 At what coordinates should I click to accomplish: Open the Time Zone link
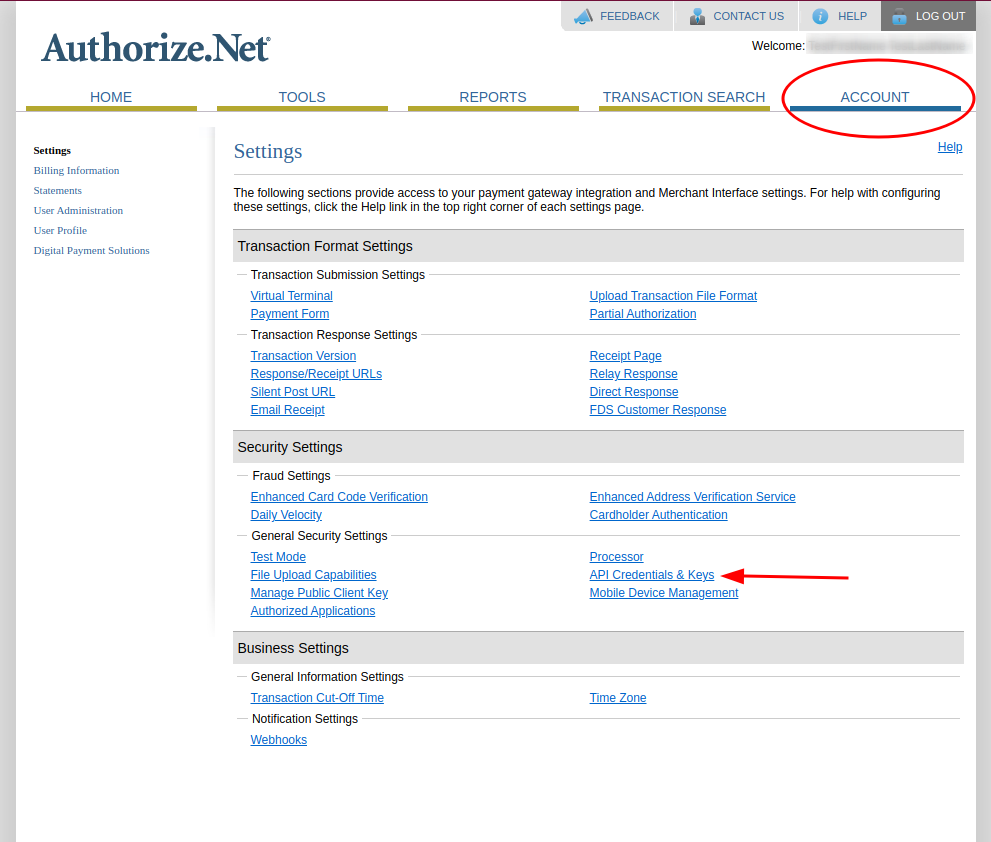[x=618, y=698]
